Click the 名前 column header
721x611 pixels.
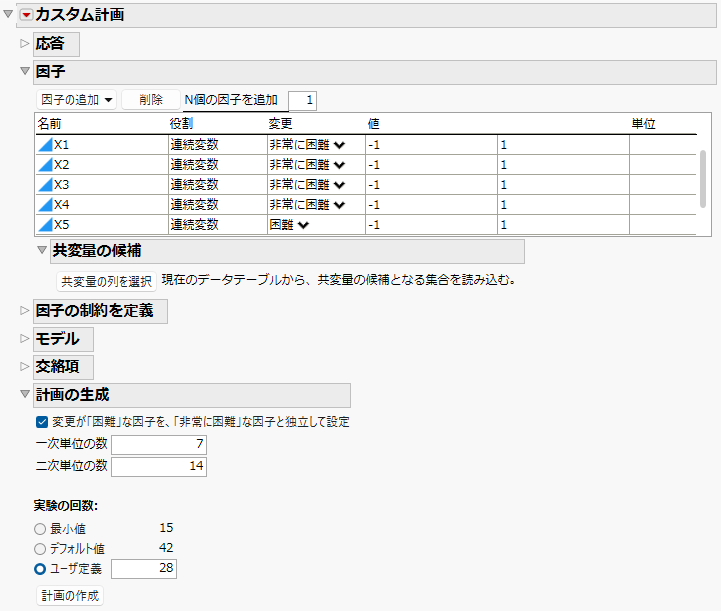(49, 124)
